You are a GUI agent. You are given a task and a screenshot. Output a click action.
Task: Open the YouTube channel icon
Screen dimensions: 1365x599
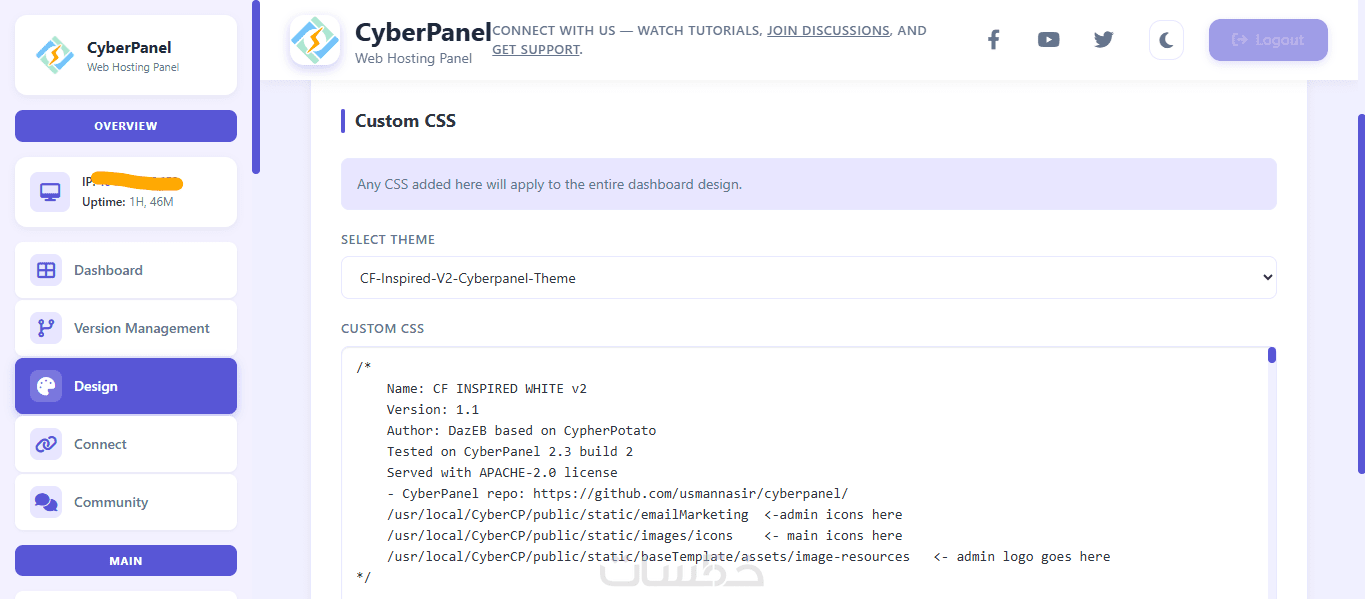pyautogui.click(x=1048, y=40)
